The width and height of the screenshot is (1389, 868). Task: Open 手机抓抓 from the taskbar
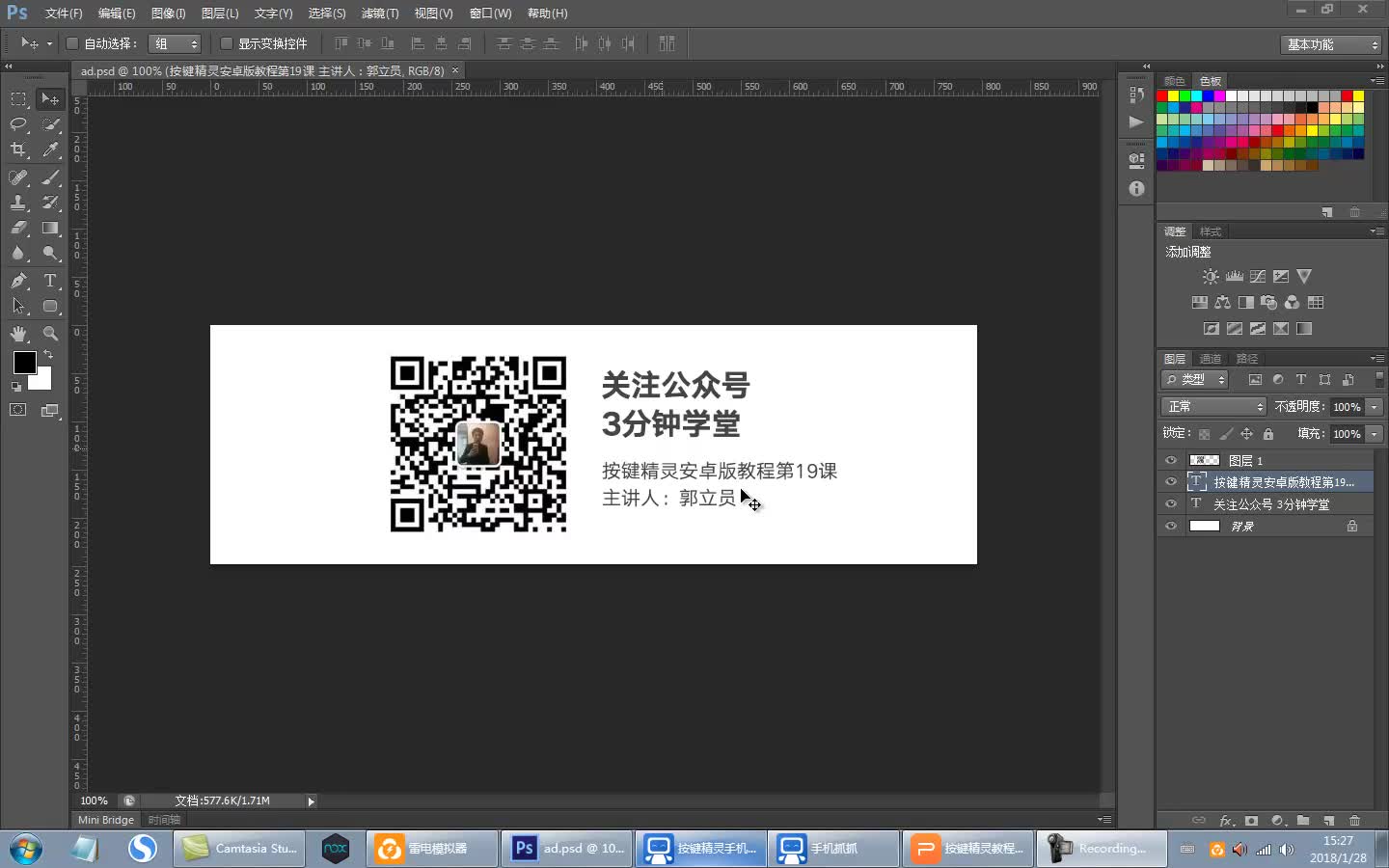(x=835, y=849)
